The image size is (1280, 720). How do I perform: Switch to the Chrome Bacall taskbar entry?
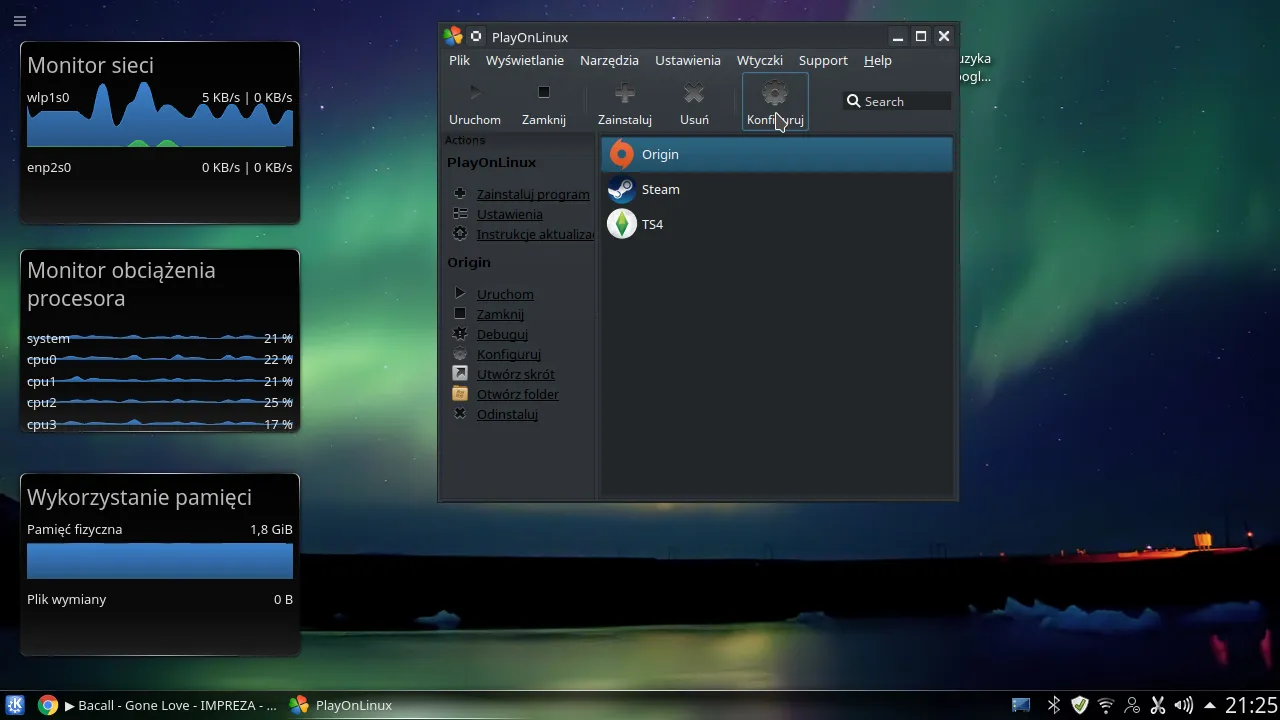(x=157, y=705)
